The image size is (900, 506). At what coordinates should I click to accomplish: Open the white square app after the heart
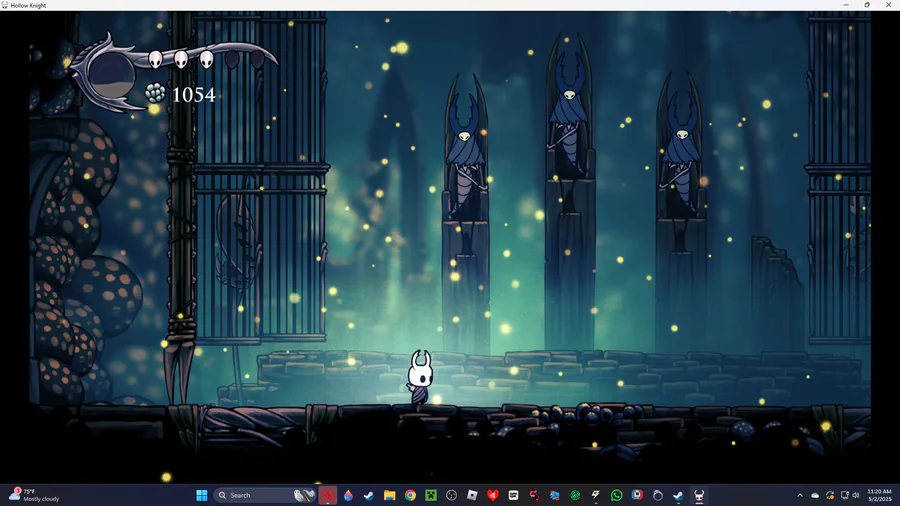514,495
